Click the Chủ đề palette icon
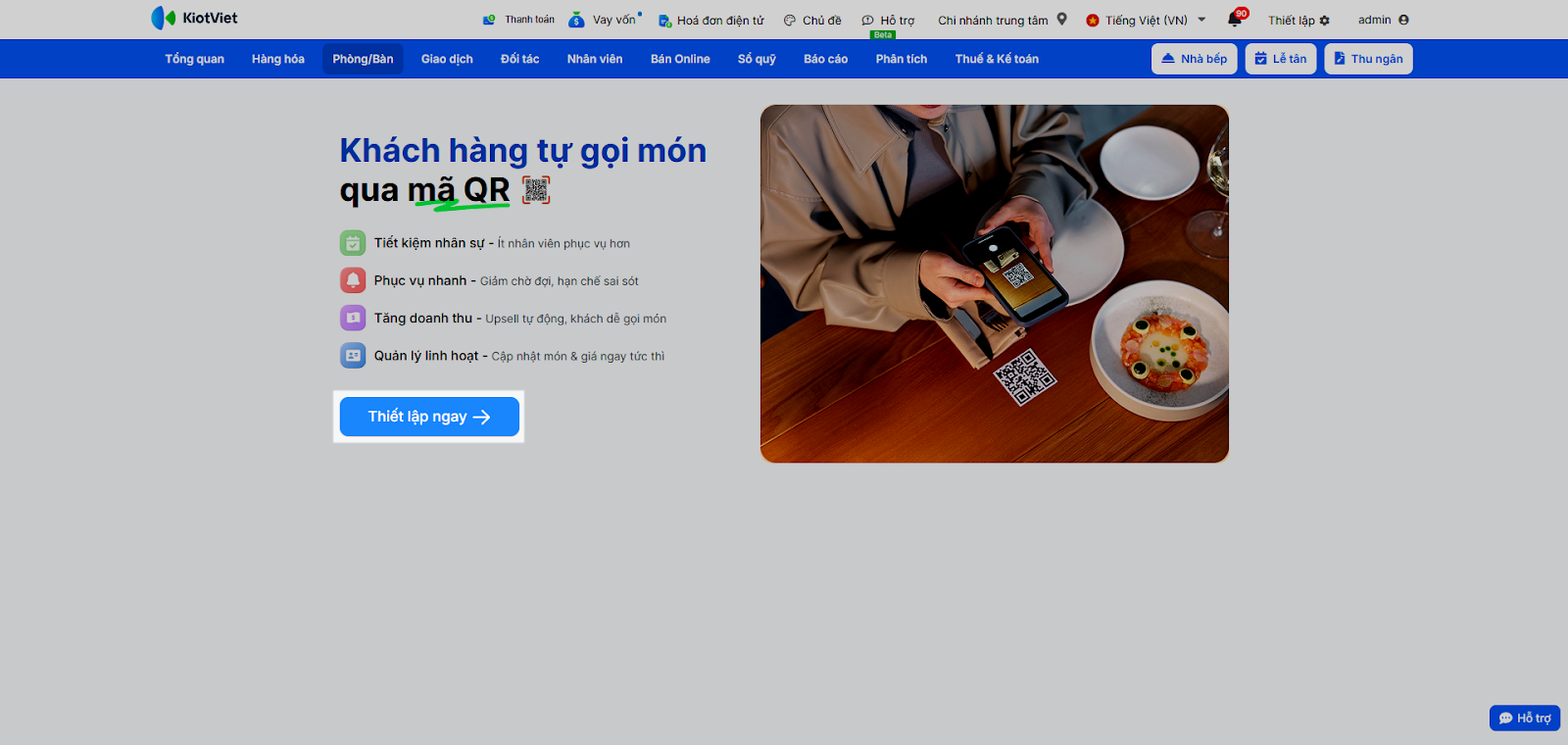Screen dimensions: 1568x745 [x=790, y=21]
